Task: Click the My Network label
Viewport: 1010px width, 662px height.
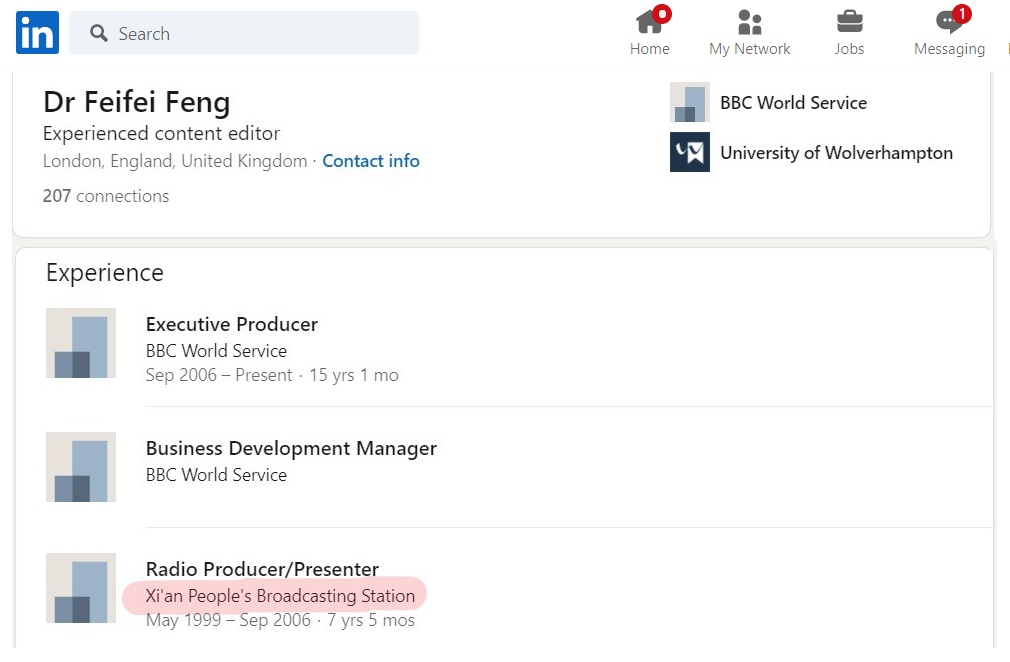Action: tap(750, 49)
